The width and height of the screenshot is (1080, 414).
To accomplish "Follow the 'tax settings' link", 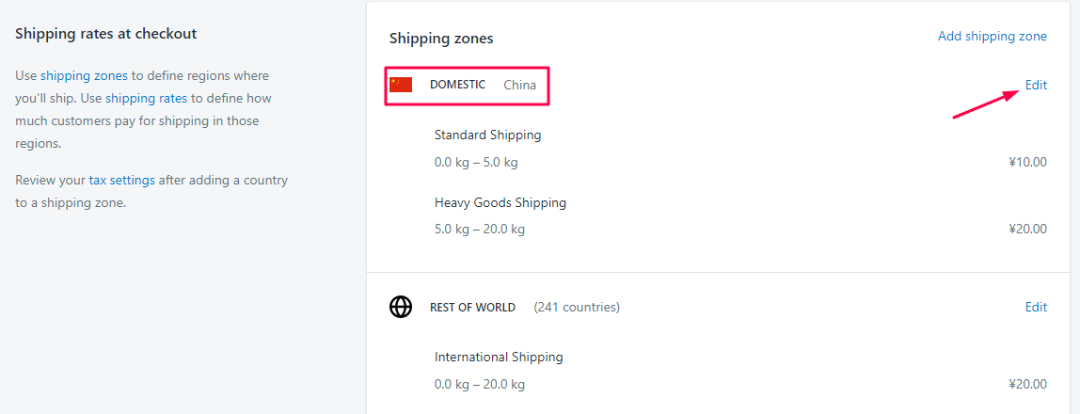I will [122, 180].
